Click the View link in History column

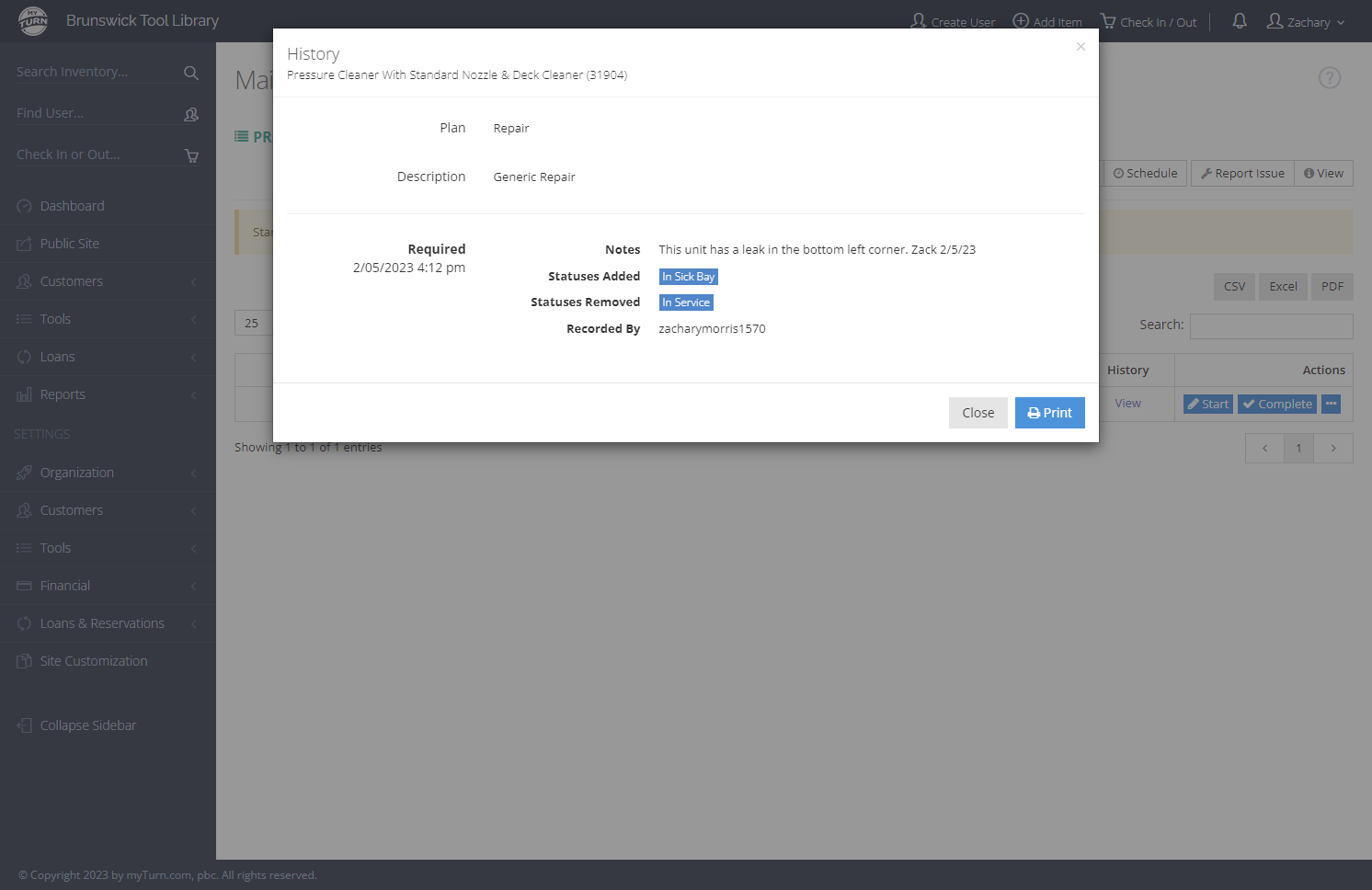coord(1127,404)
